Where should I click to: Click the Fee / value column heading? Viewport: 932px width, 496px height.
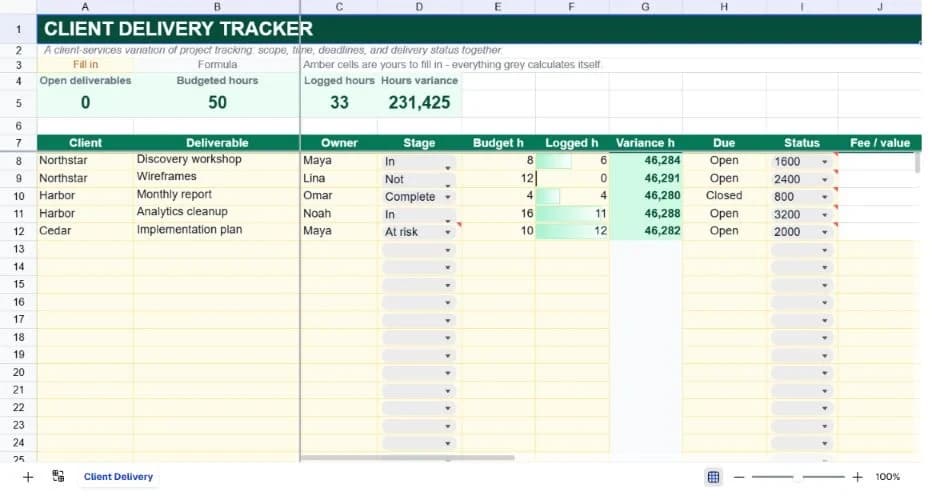880,143
